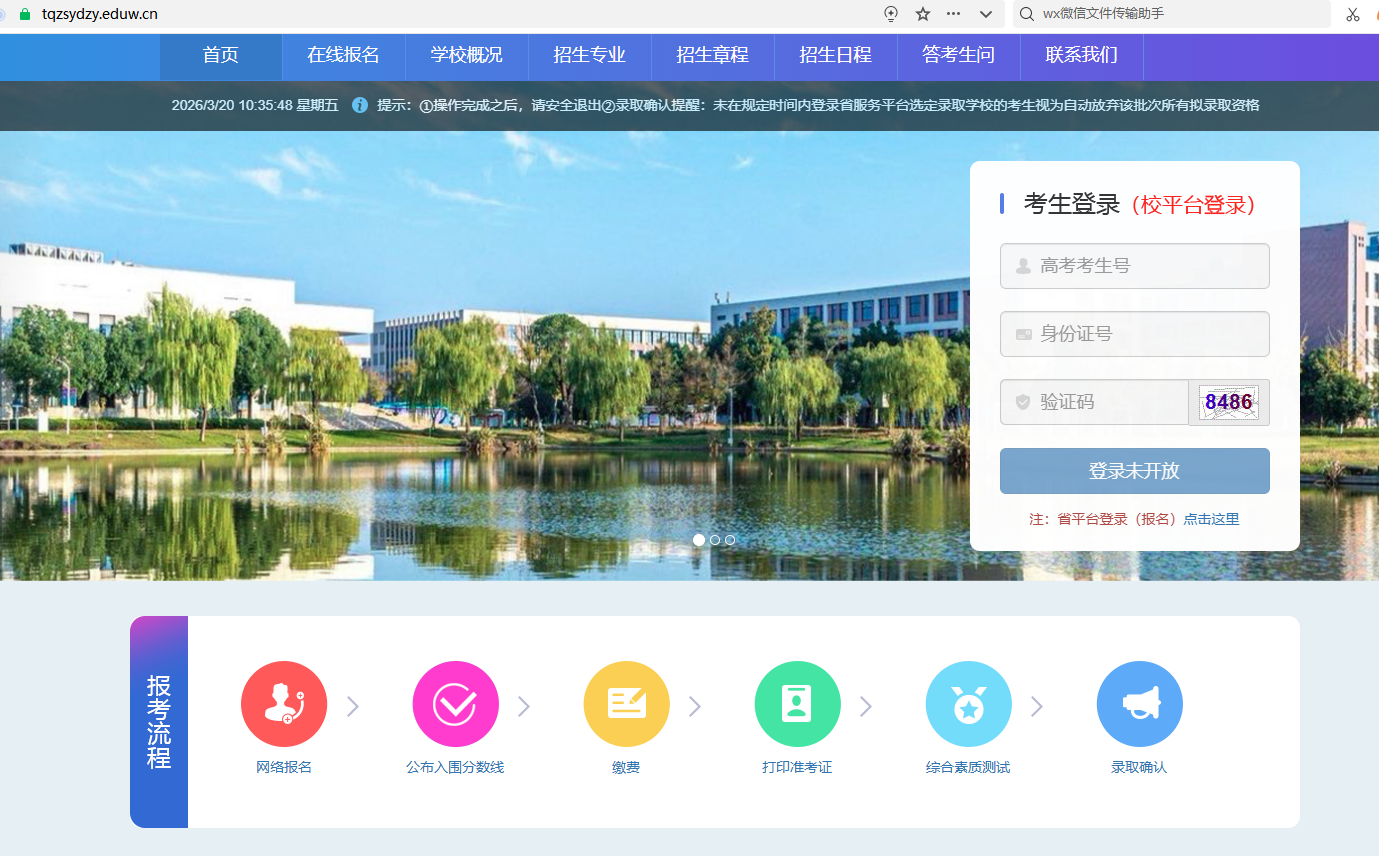Image resolution: width=1379 pixels, height=856 pixels.
Task: Click the 缴费 yellow payment icon
Action: (626, 704)
